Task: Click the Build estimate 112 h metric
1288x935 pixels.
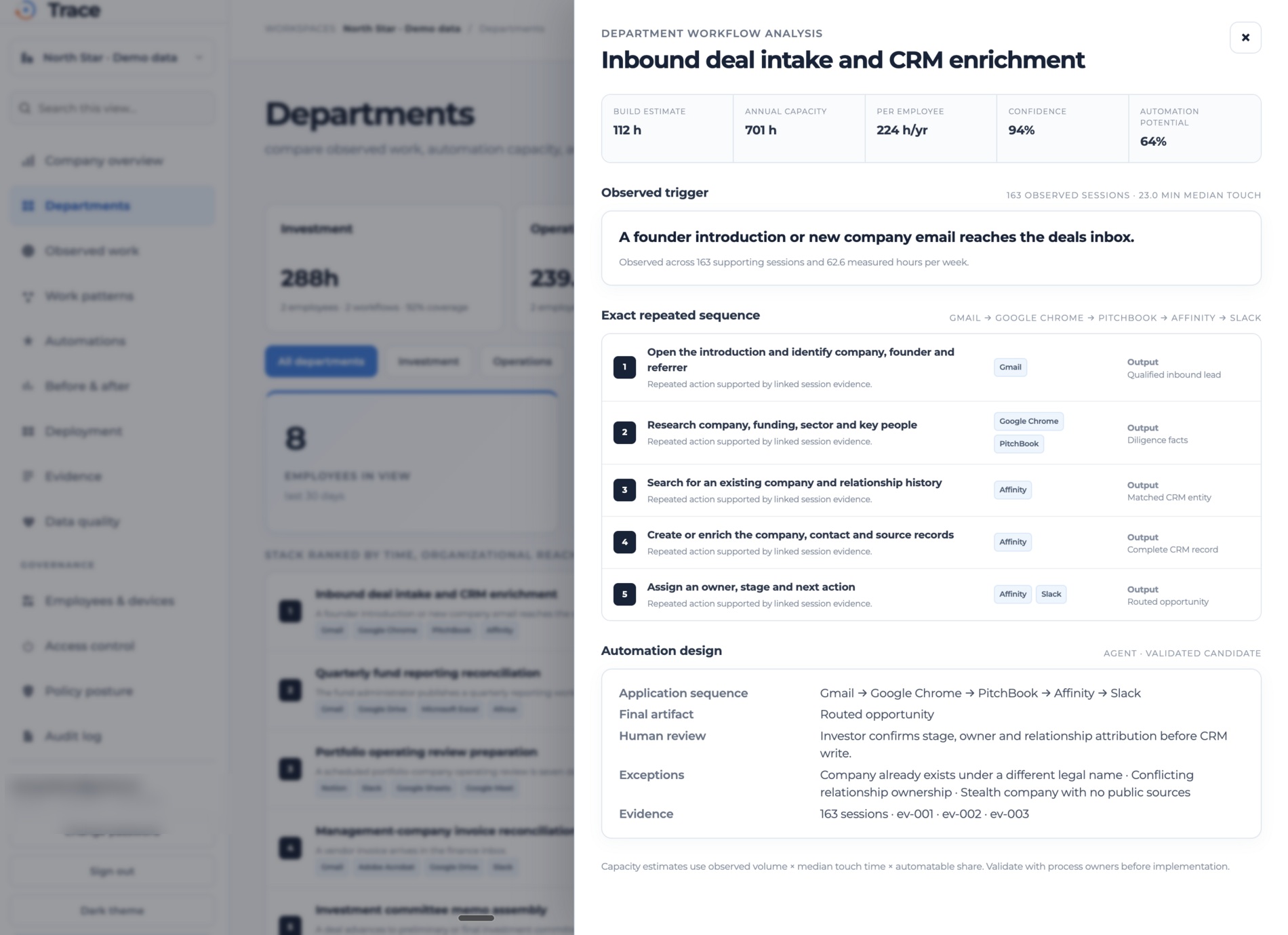Action: pyautogui.click(x=667, y=128)
